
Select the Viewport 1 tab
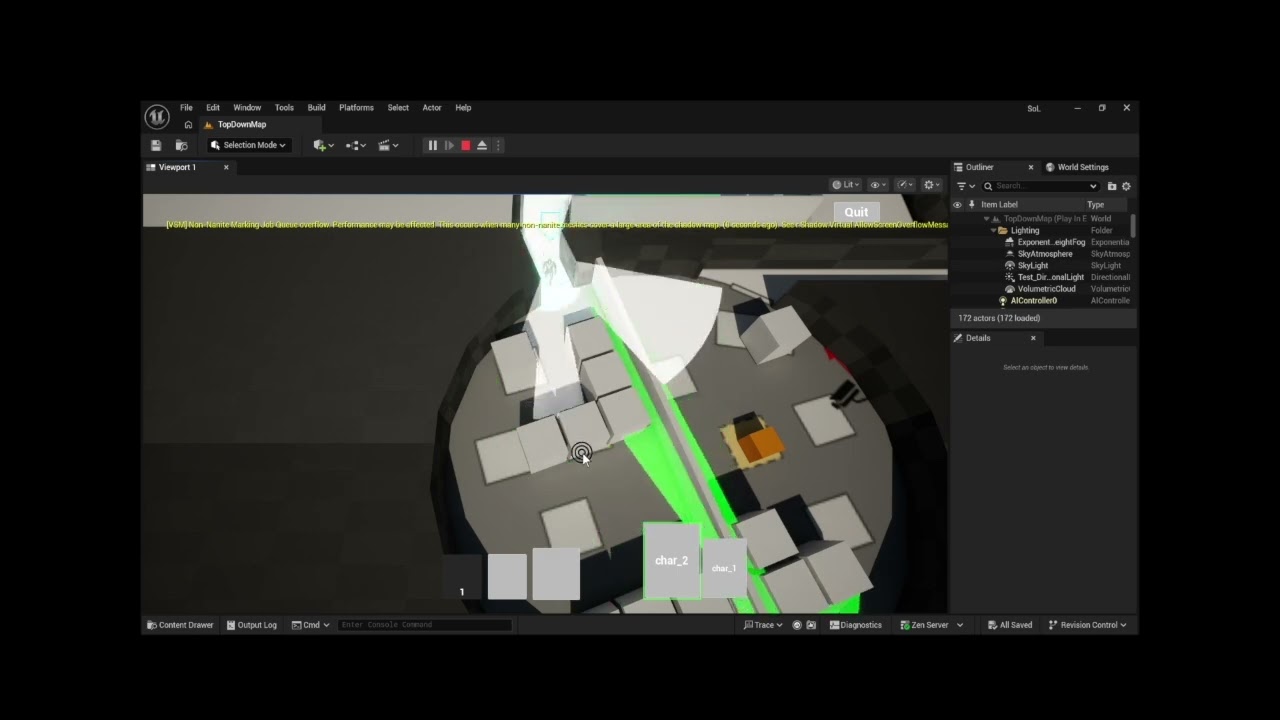click(x=177, y=167)
